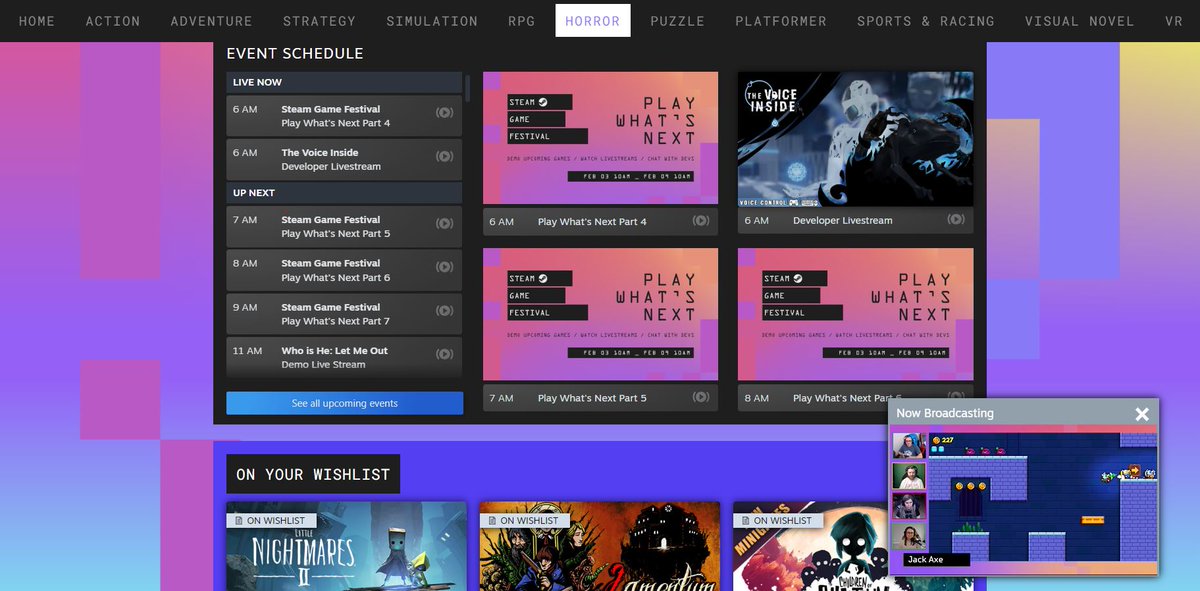Switch to the ACTION category tab
Viewport: 1200px width, 591px height.
pos(113,20)
